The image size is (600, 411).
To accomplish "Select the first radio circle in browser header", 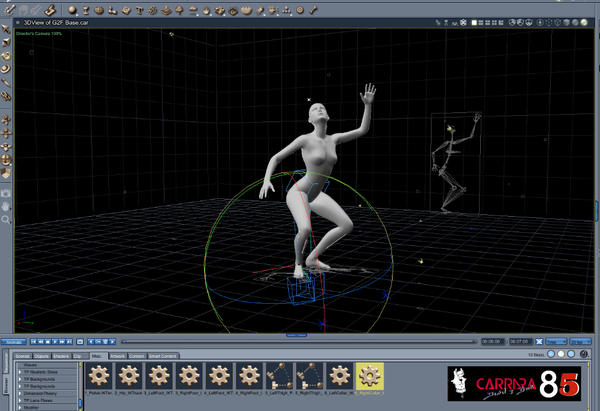I will coord(551,354).
